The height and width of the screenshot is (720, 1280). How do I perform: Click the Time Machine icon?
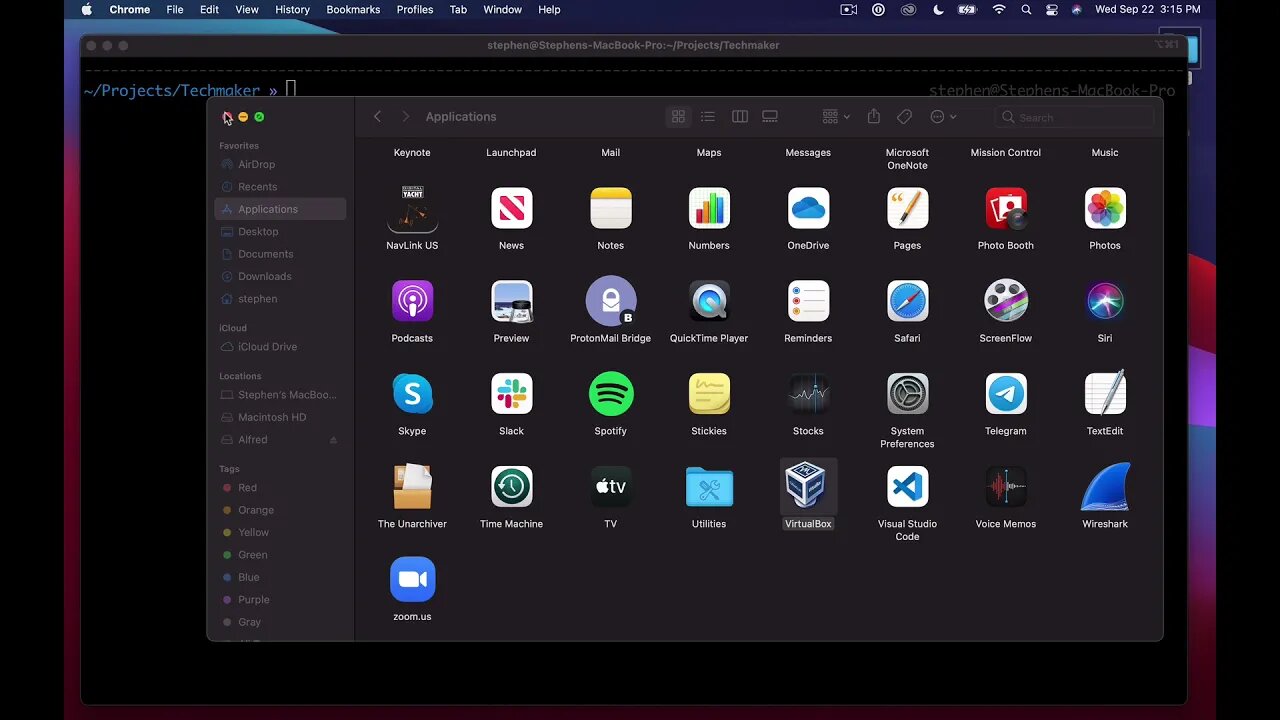(x=511, y=487)
